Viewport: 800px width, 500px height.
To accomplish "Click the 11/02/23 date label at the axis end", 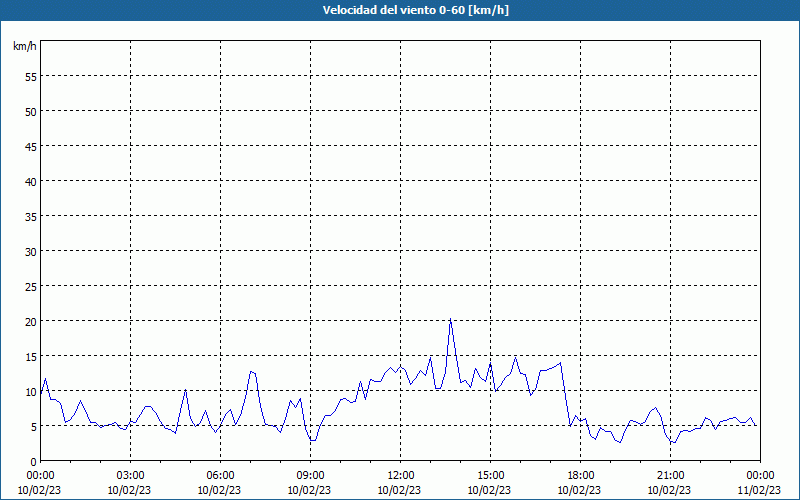I will coord(759,490).
